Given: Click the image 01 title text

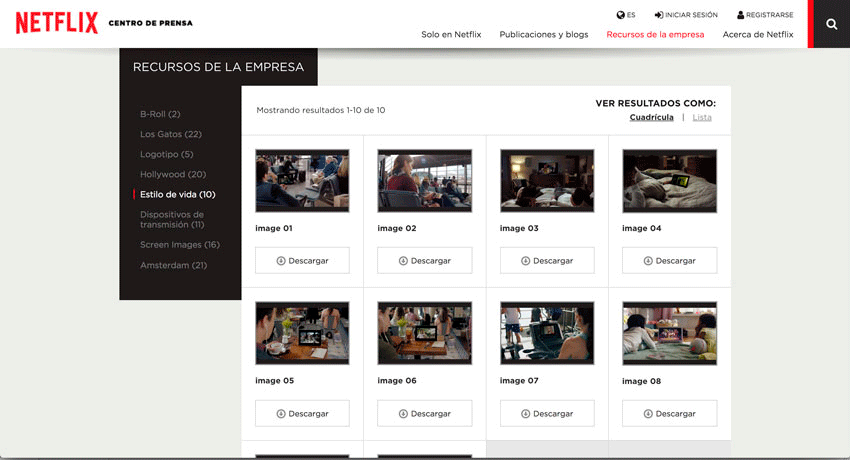Looking at the screenshot, I should point(274,228).
